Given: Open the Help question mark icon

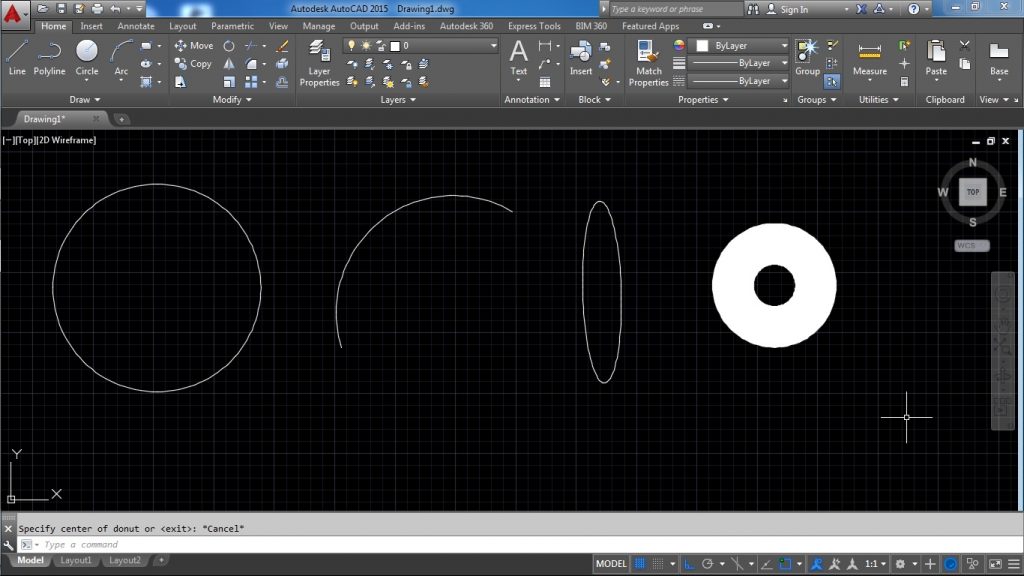Looking at the screenshot, I should point(914,8).
